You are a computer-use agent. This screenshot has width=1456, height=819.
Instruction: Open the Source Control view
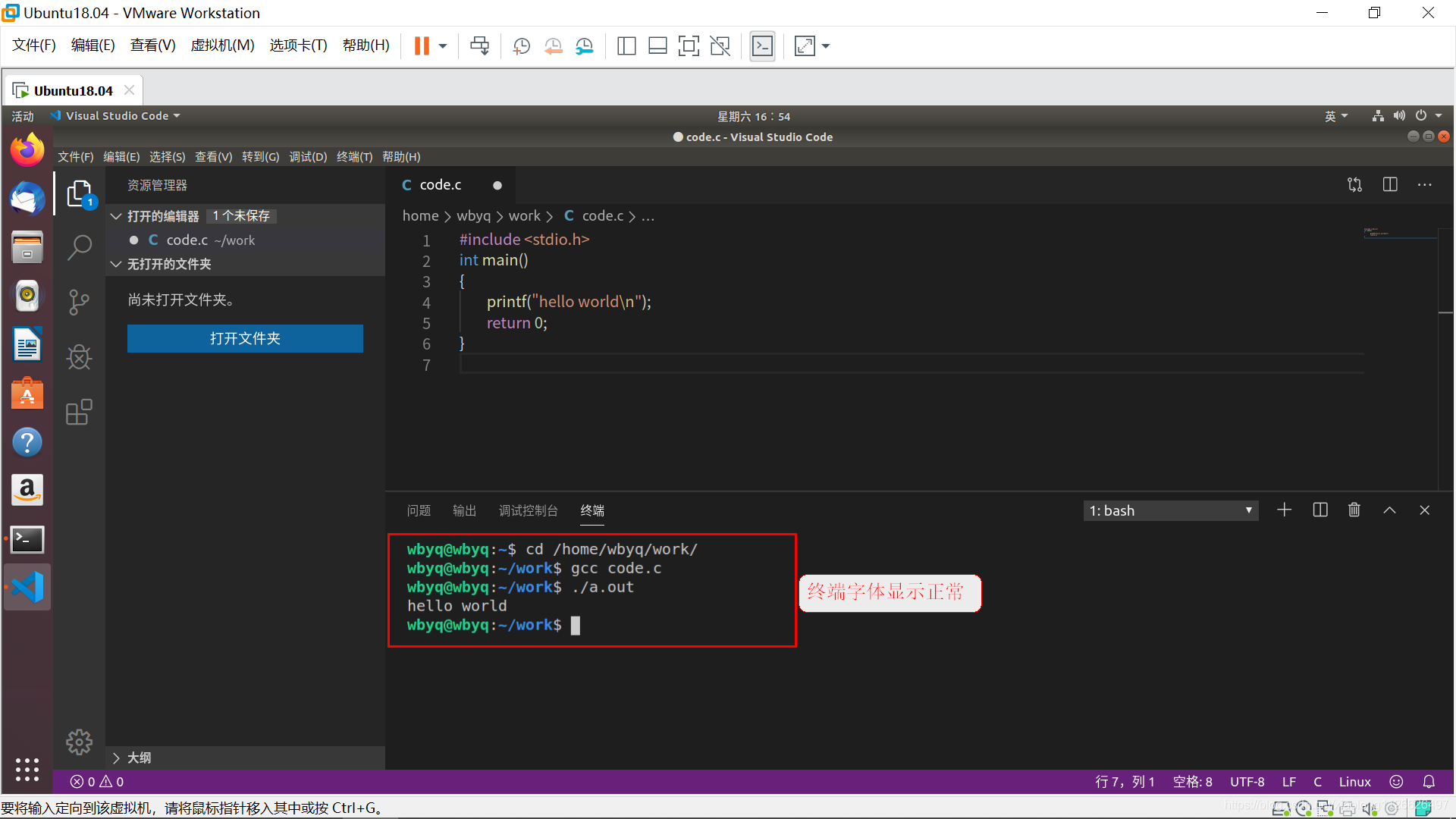coord(79,302)
